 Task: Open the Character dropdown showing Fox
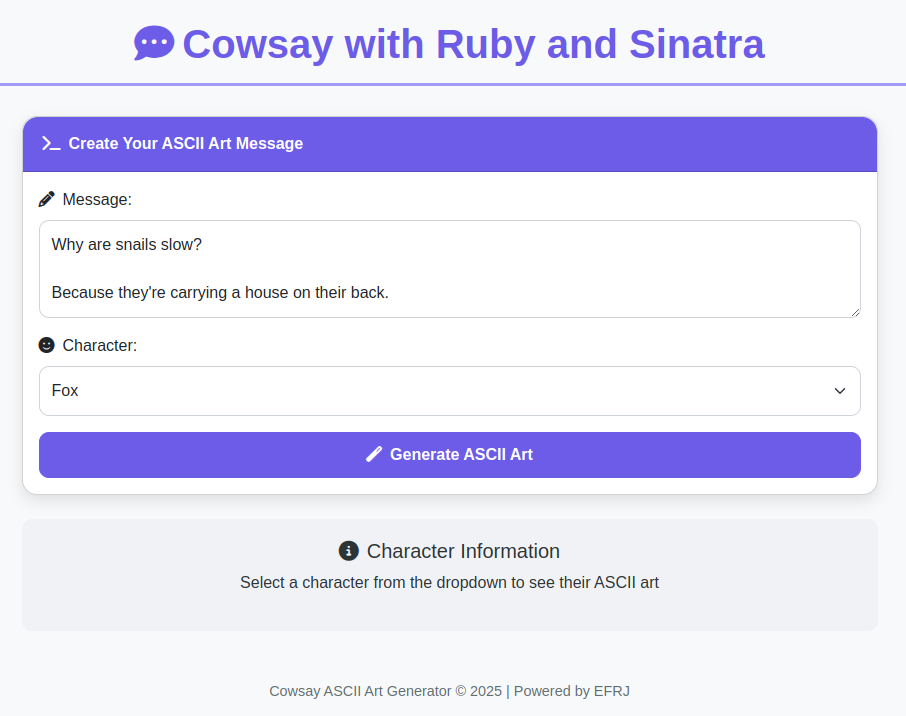coord(450,391)
